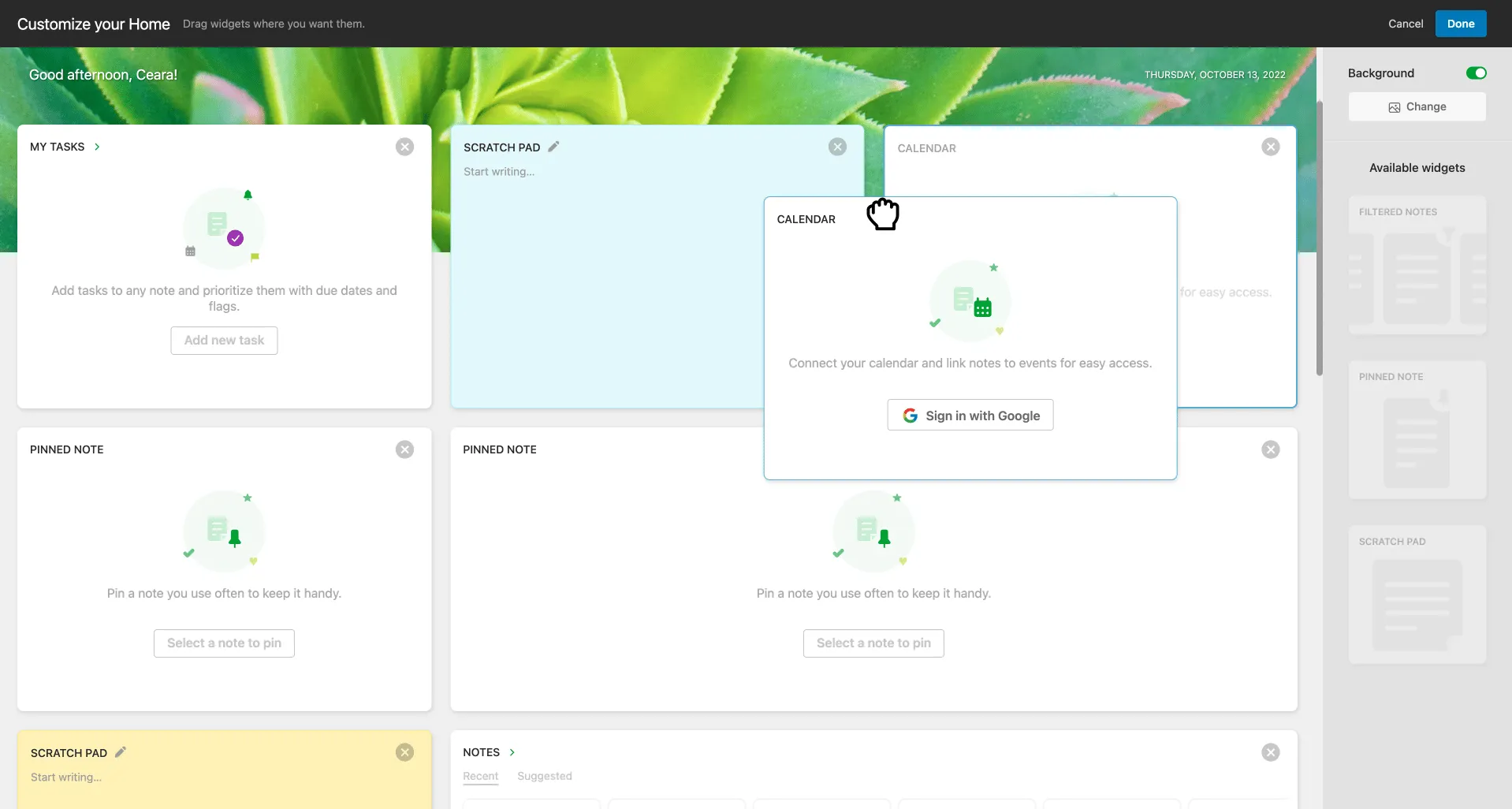This screenshot has height=809, width=1512.
Task: Click the image icon inside the Change button
Action: pyautogui.click(x=1394, y=106)
